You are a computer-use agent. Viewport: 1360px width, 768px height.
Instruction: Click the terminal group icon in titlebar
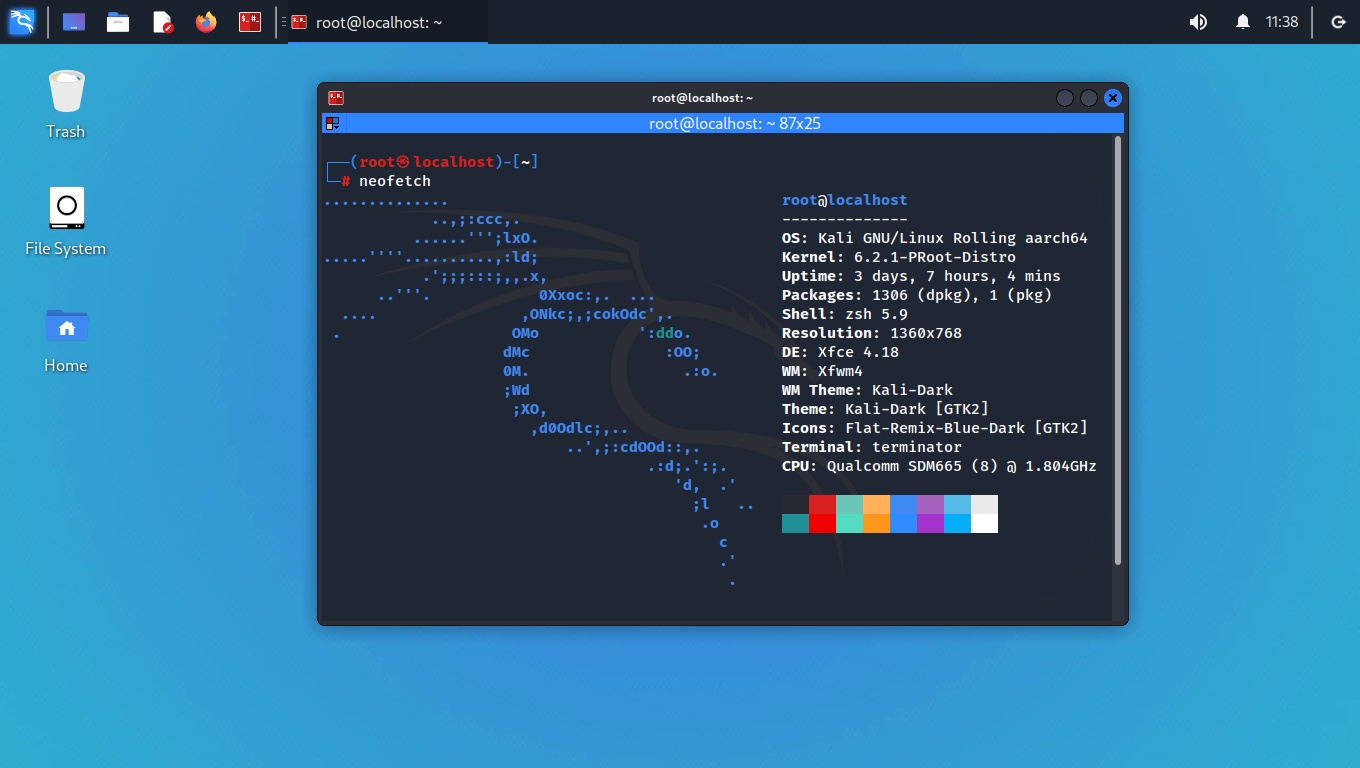[x=333, y=123]
